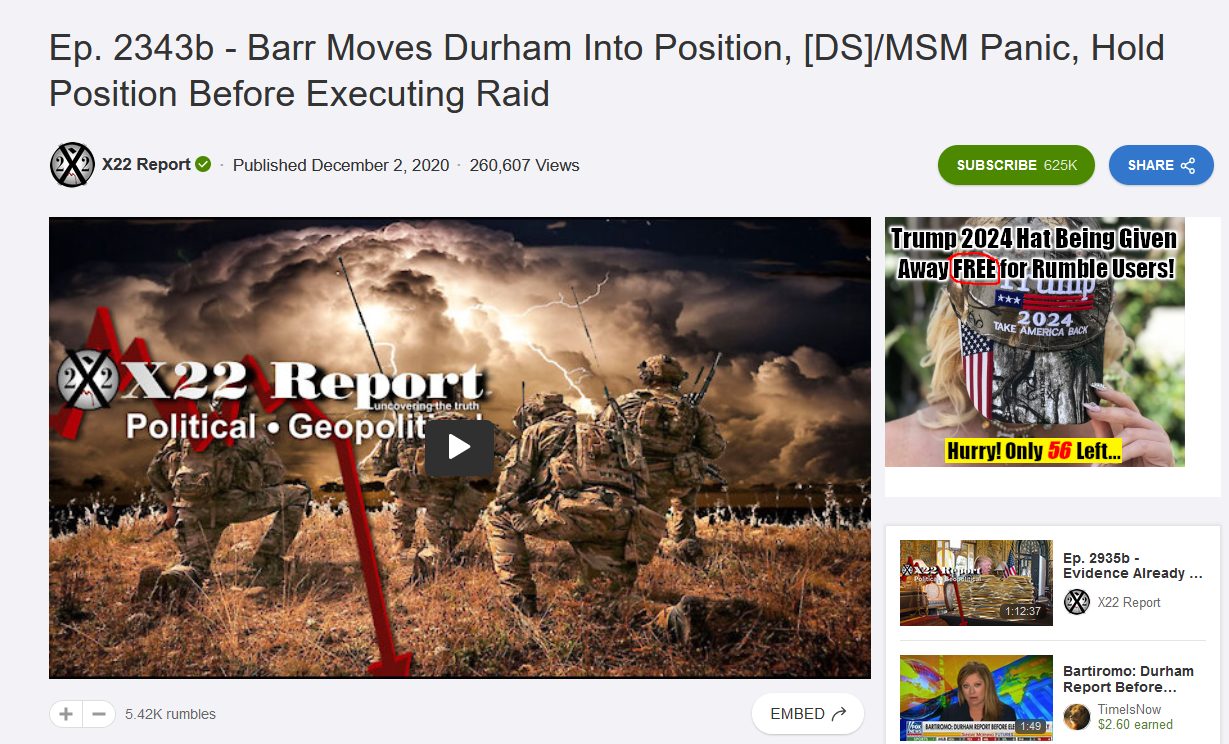This screenshot has height=744, width=1229.
Task: Downvote the video with the minus rumble button
Action: 98,714
